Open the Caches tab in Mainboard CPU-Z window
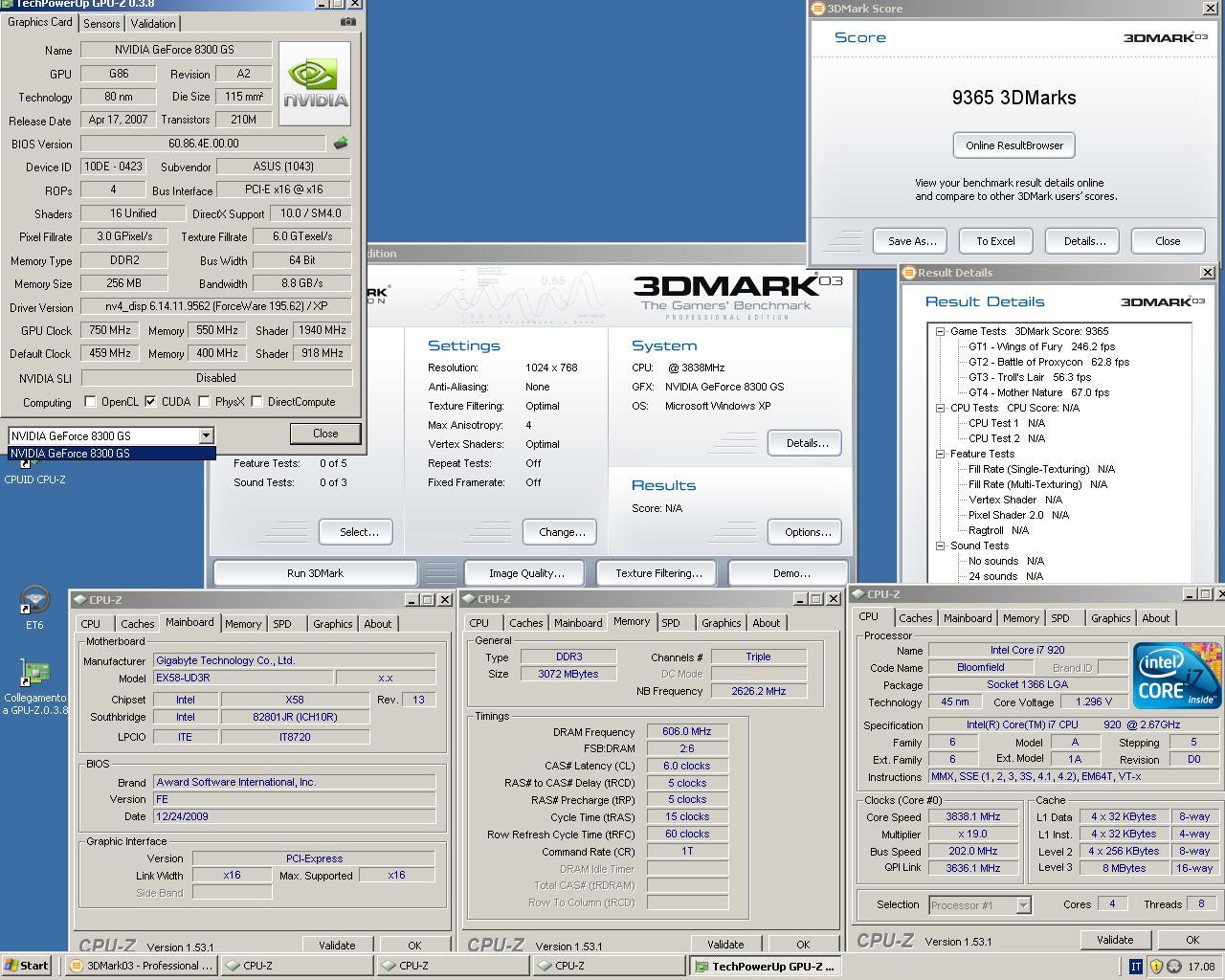Screen dimensions: 1225x980 (137, 624)
